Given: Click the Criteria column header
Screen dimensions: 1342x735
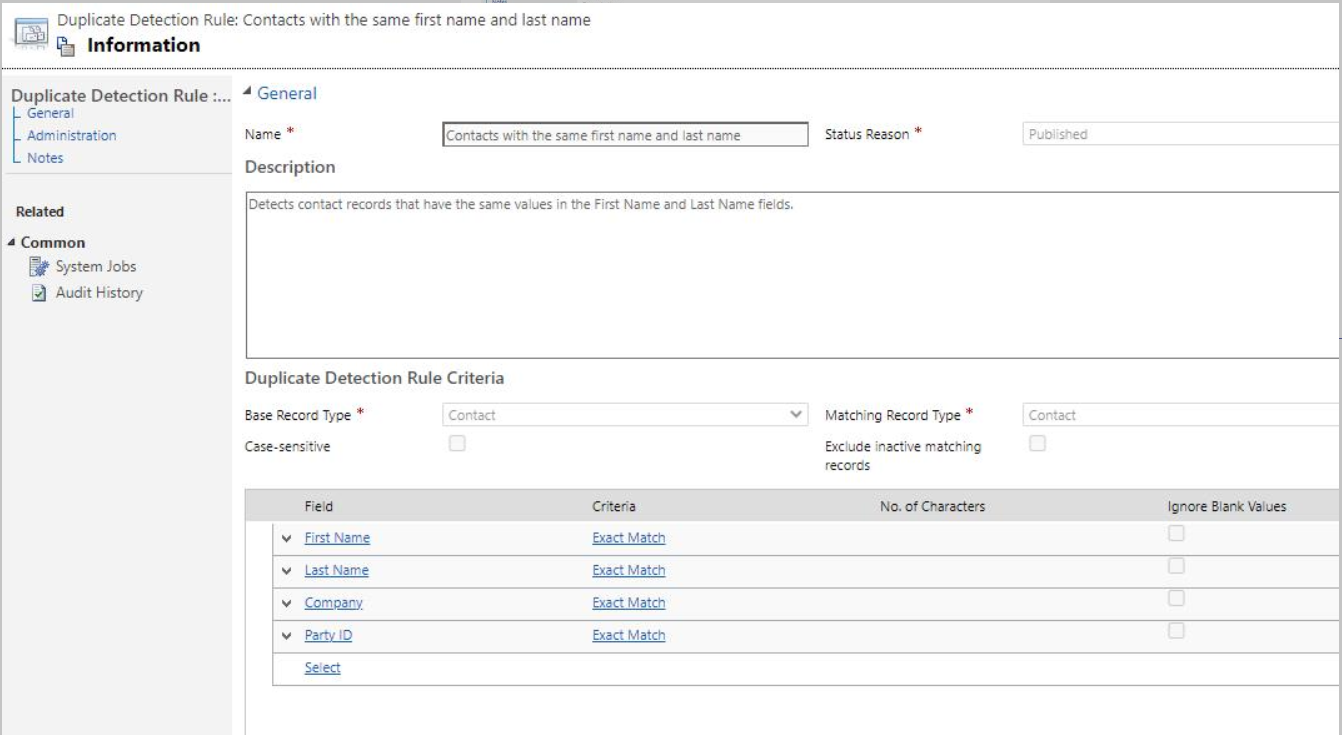Looking at the screenshot, I should (614, 507).
